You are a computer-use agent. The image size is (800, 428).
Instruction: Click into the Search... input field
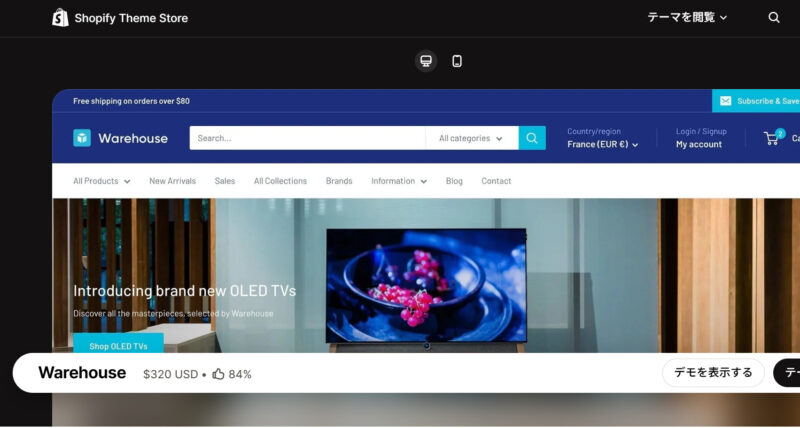coord(307,138)
